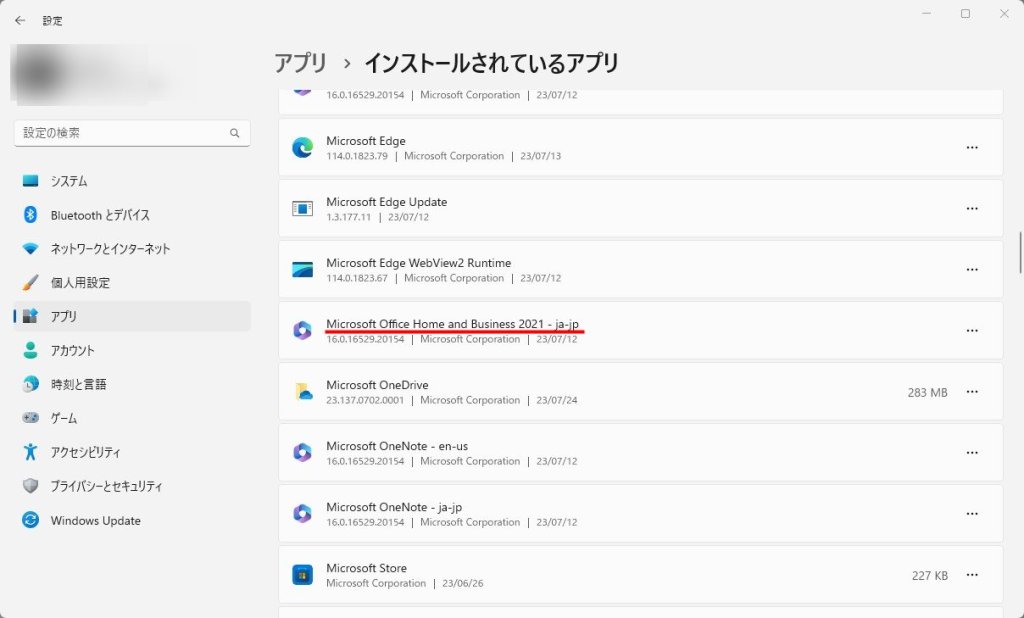1024x618 pixels.
Task: Click the 283 MB size value
Action: (x=927, y=393)
